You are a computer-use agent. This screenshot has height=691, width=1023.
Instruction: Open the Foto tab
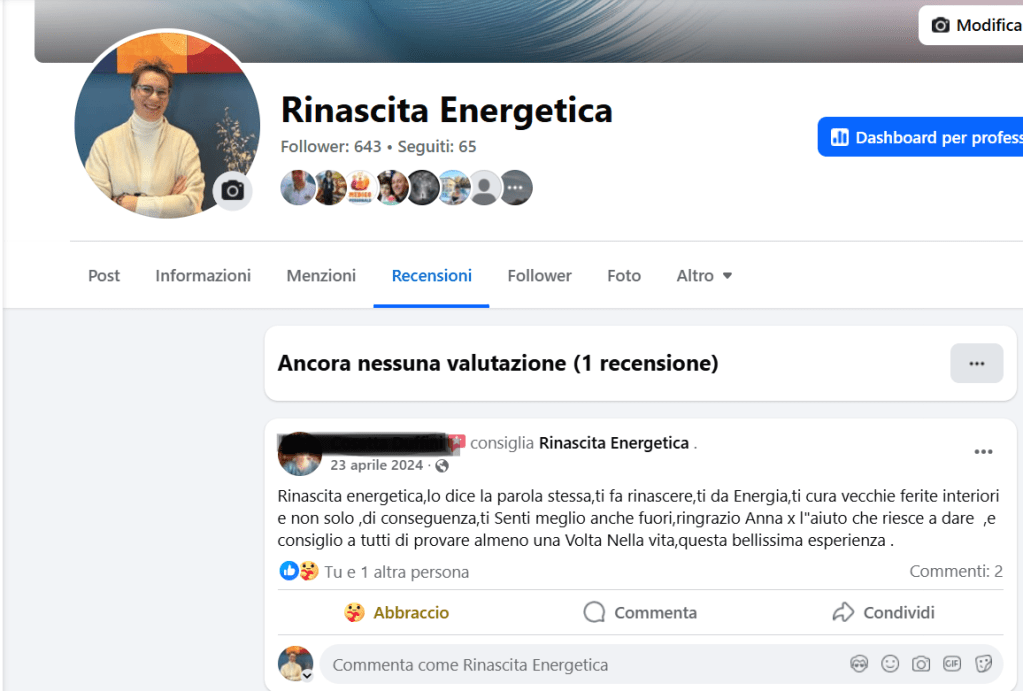tap(624, 275)
